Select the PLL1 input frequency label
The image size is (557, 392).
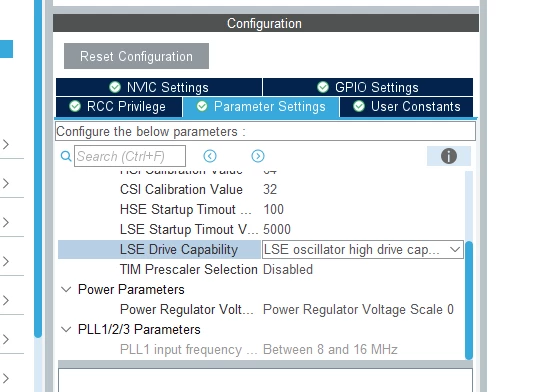pos(188,350)
